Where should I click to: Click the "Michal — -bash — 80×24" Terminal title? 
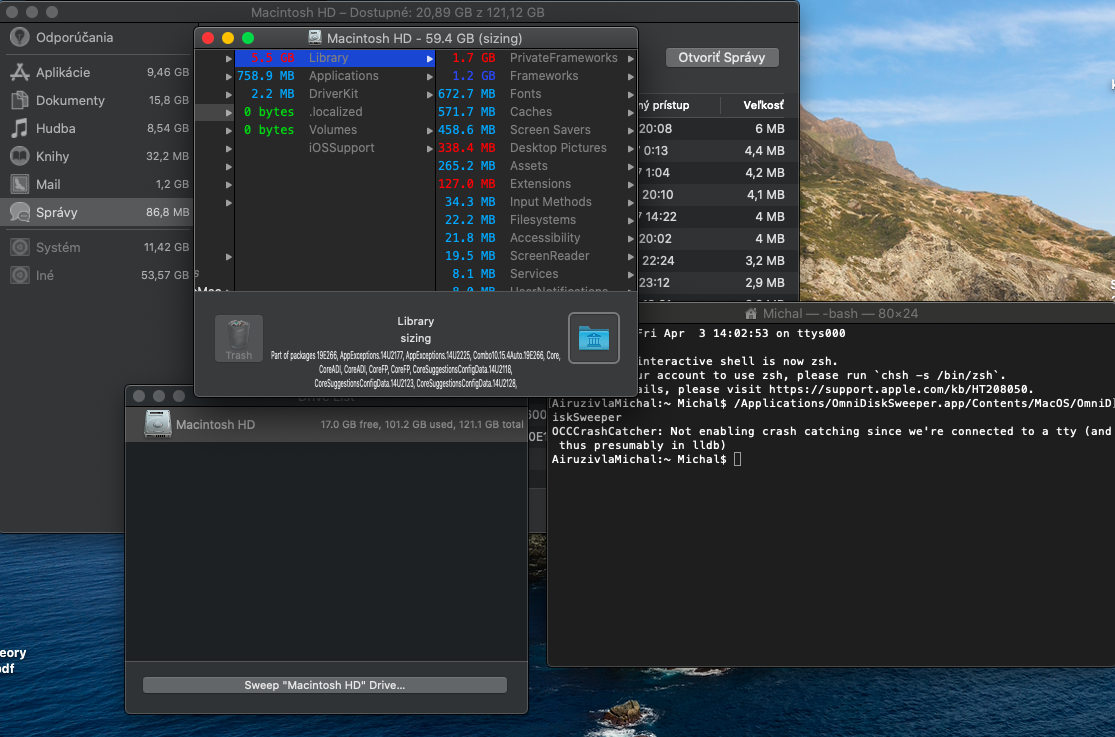[x=840, y=314]
